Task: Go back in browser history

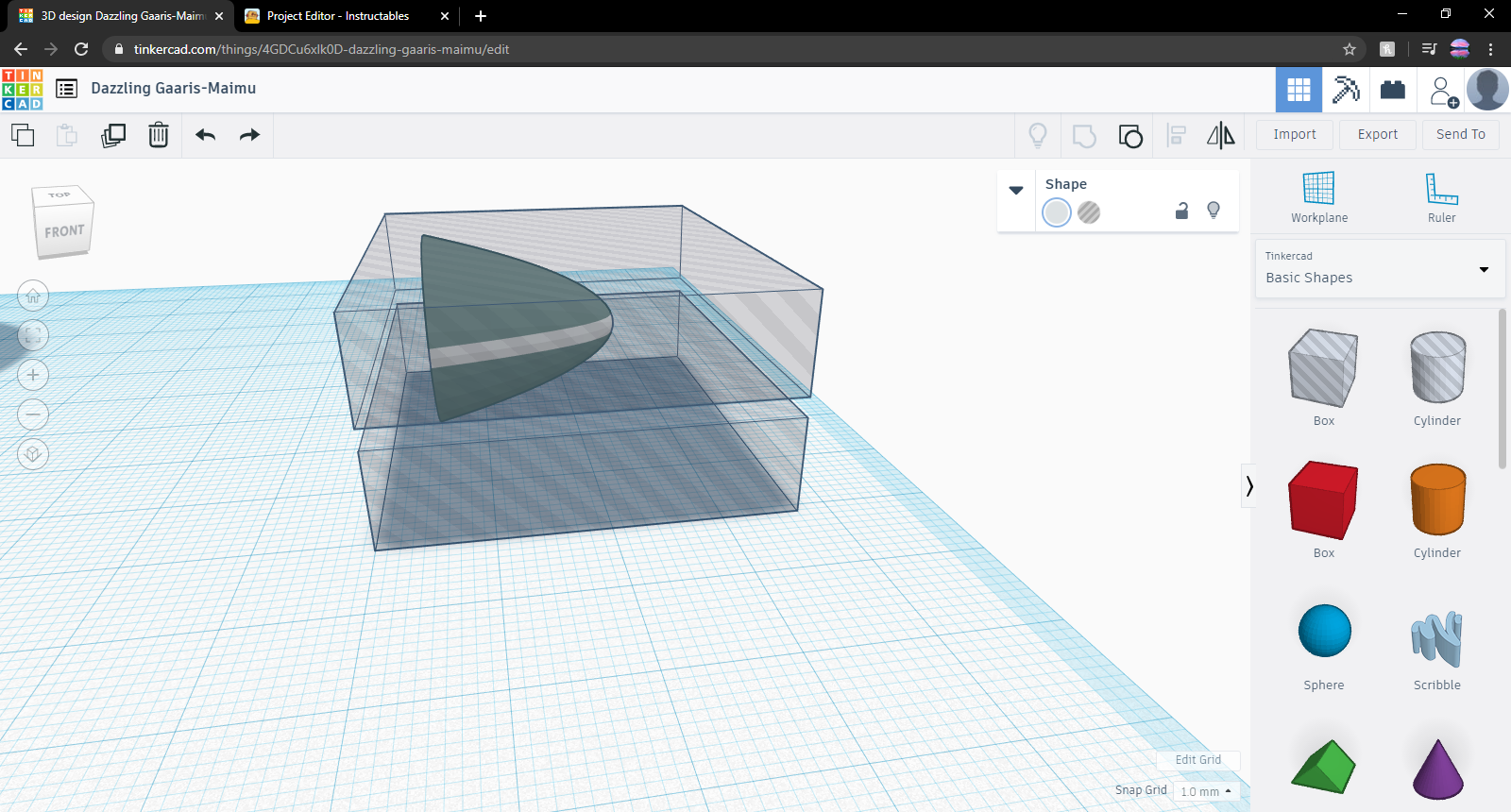Action: 21,49
